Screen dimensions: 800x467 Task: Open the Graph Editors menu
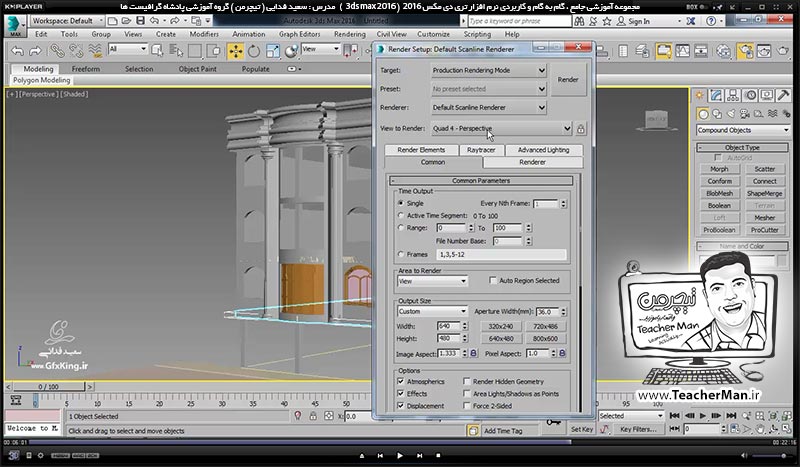tap(299, 34)
